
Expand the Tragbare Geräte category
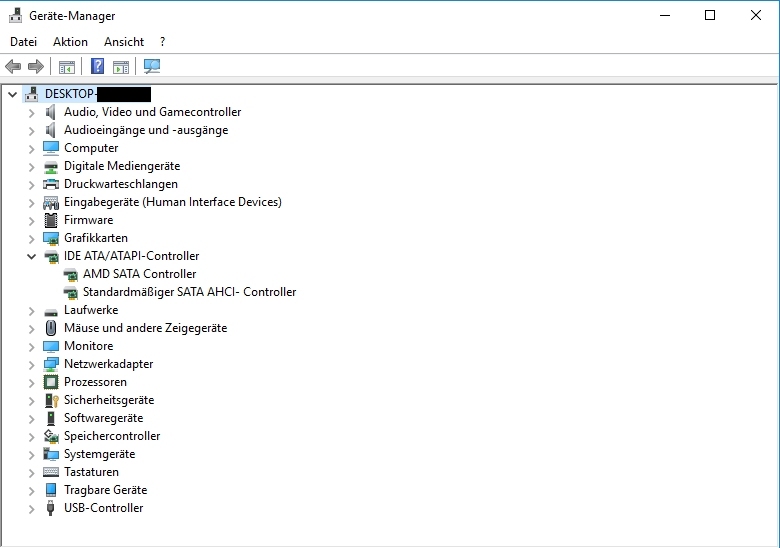[x=31, y=491]
